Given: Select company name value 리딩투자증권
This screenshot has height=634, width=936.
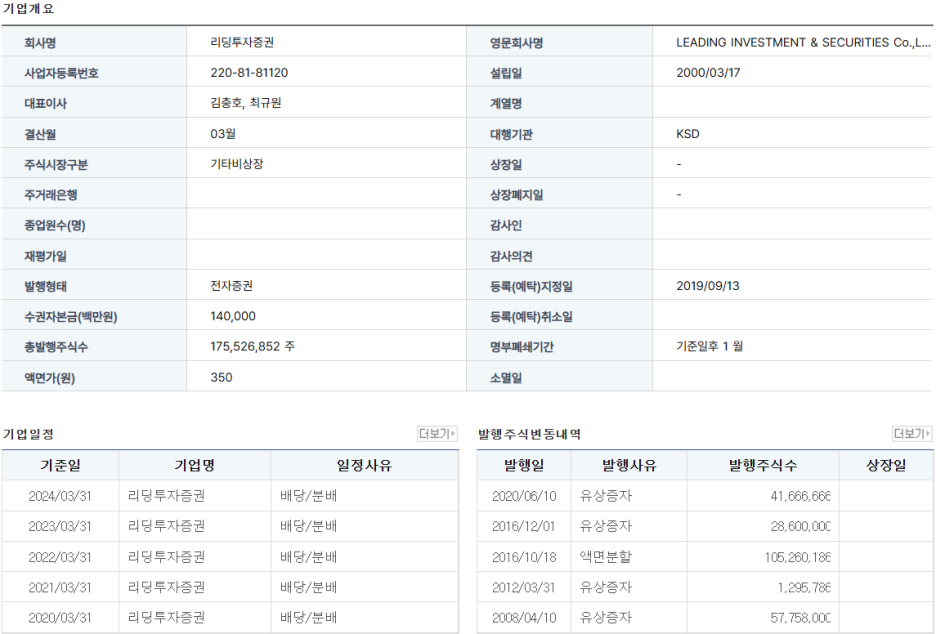Looking at the screenshot, I should (x=242, y=42).
